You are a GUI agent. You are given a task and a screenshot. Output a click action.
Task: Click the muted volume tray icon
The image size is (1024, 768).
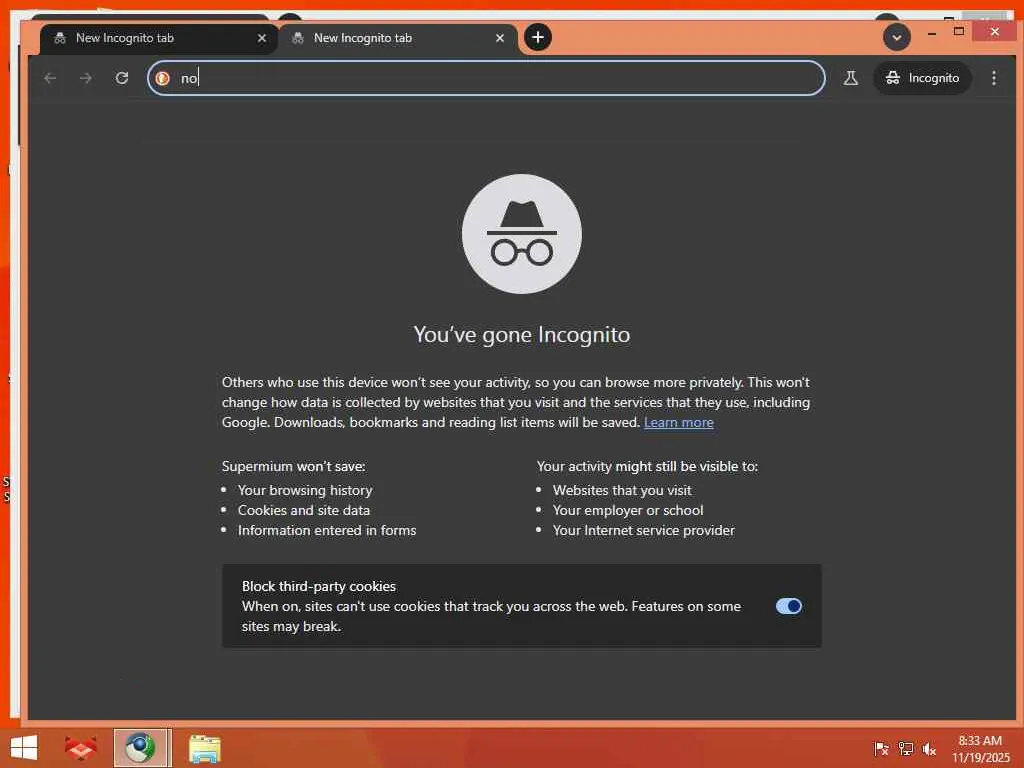point(929,749)
